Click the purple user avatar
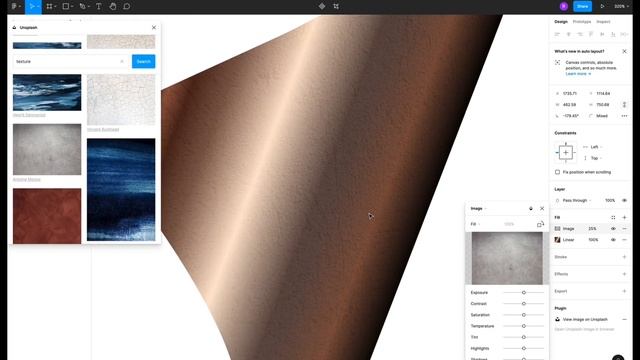 [564, 6]
